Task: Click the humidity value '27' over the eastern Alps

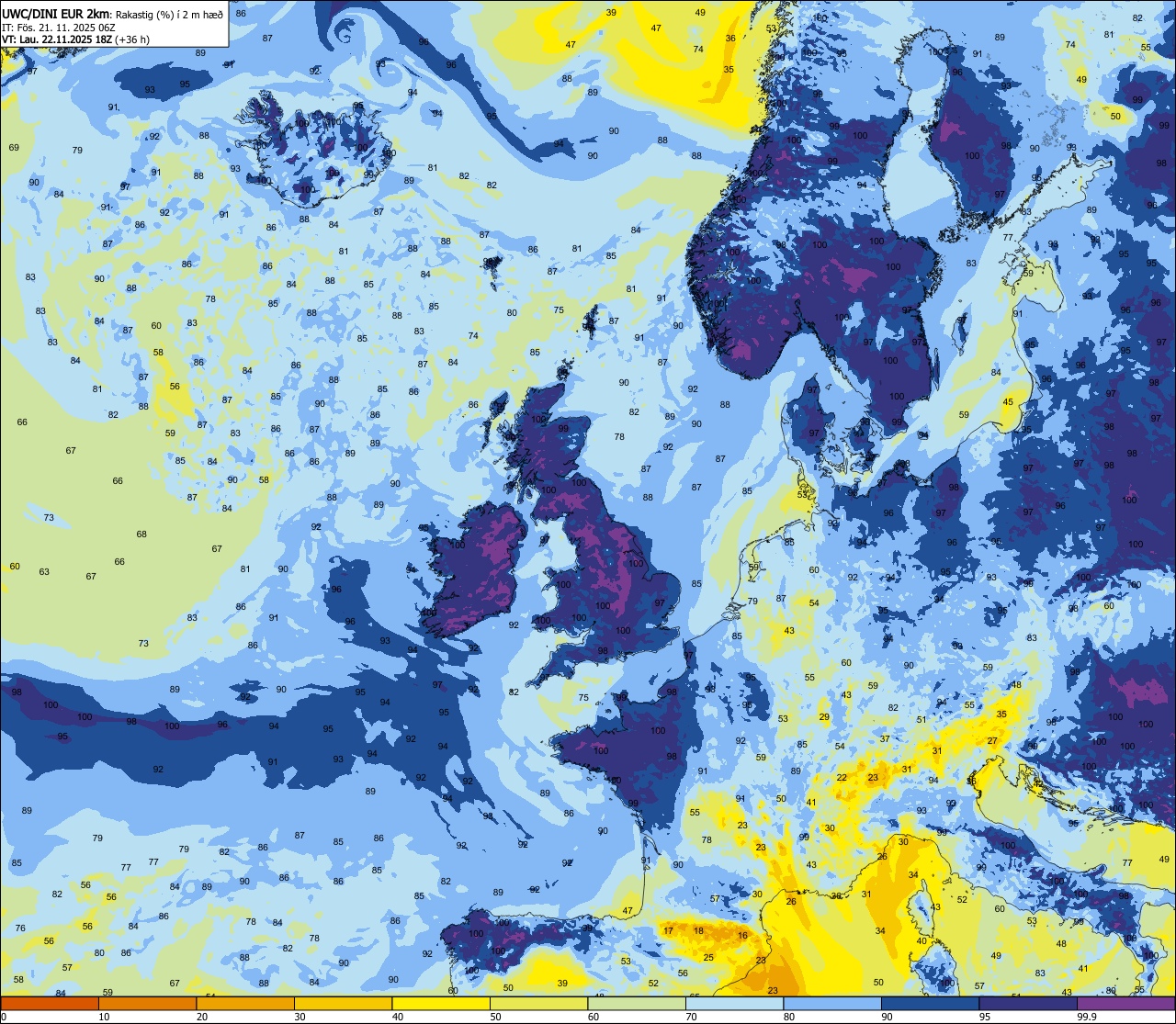Action: tap(992, 740)
